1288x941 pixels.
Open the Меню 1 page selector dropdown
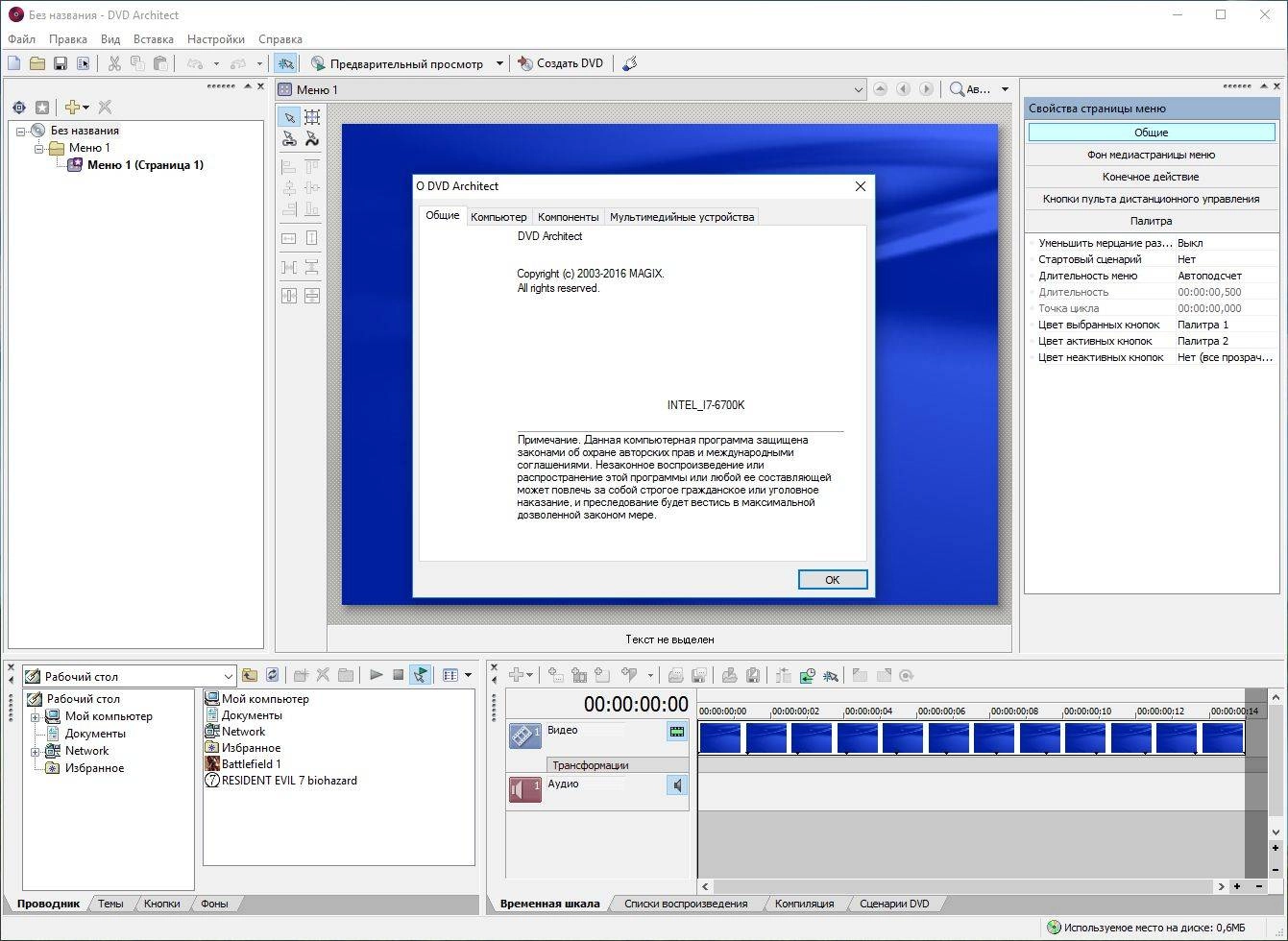pyautogui.click(x=859, y=89)
